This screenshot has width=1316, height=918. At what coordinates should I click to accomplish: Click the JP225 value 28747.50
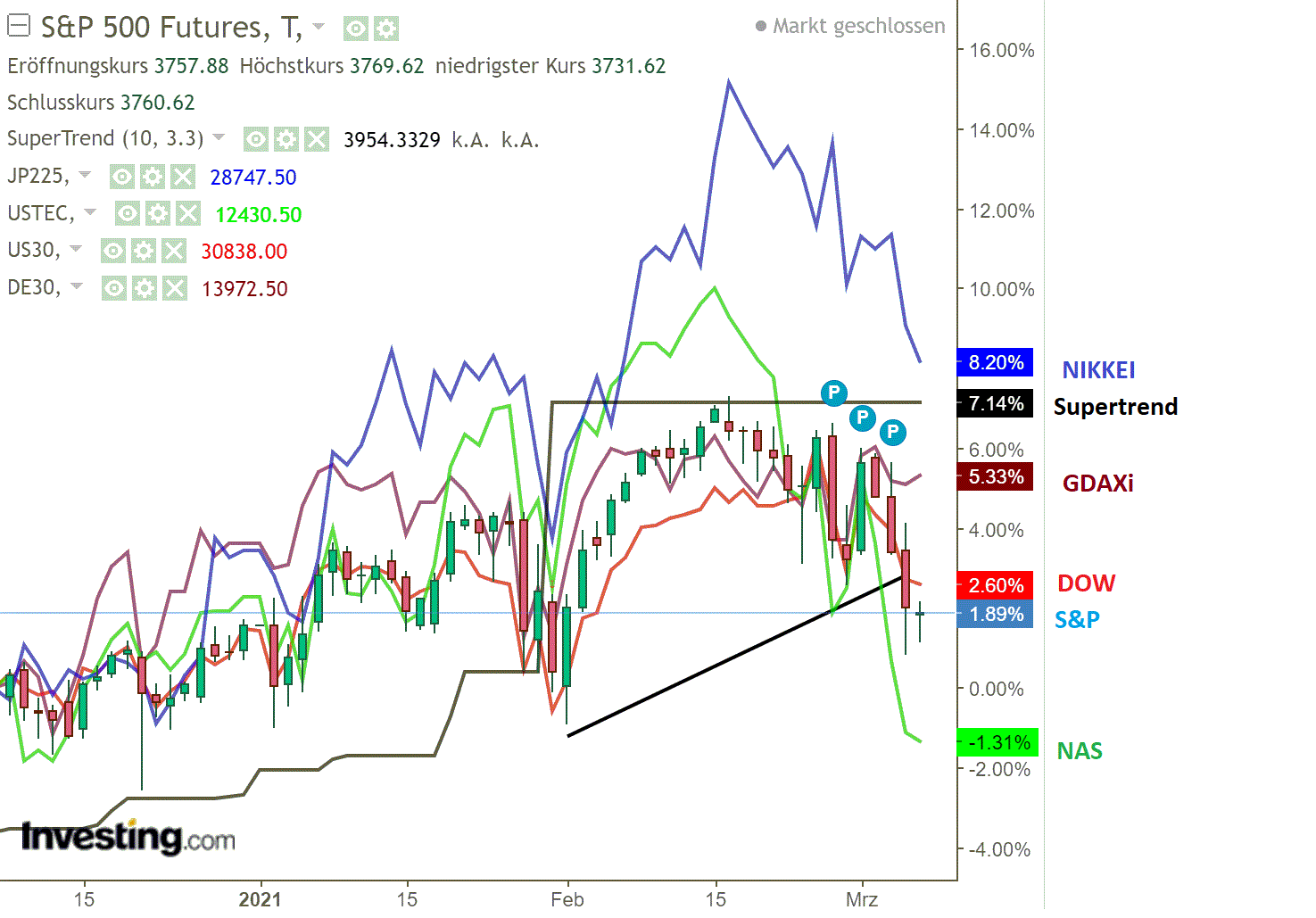253,178
